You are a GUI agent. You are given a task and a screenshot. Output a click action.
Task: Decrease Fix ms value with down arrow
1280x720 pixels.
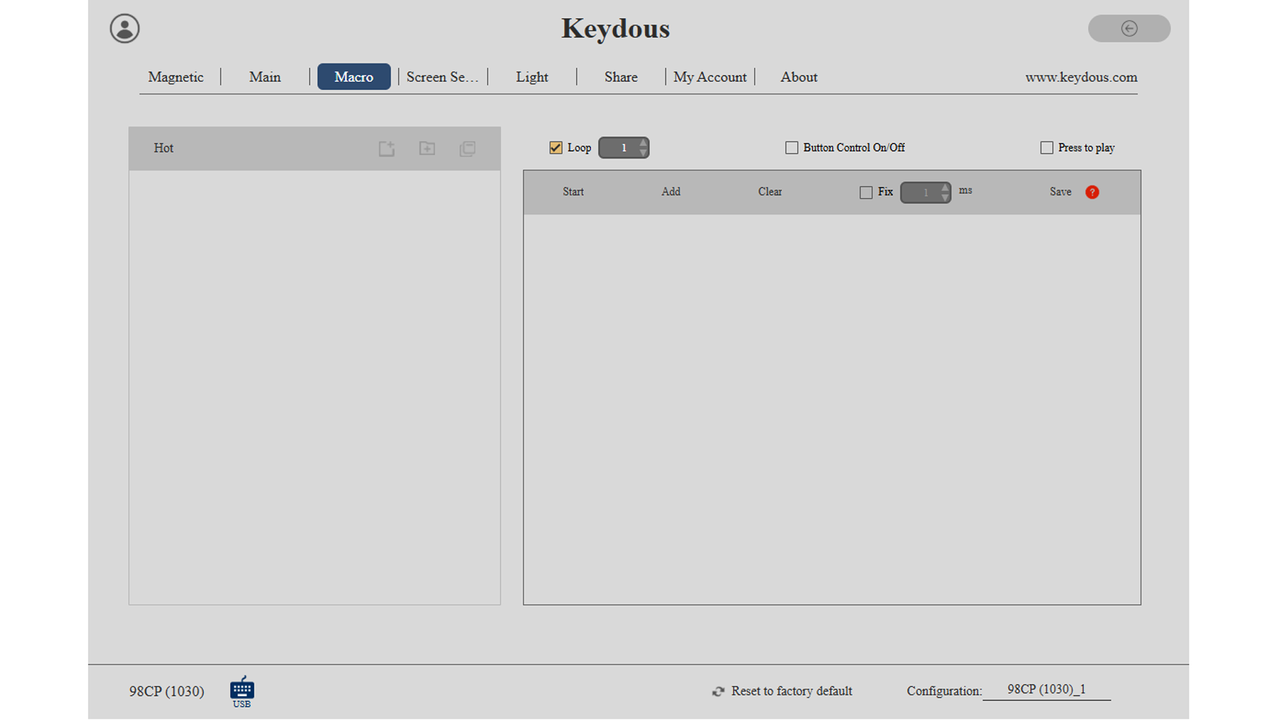[945, 197]
